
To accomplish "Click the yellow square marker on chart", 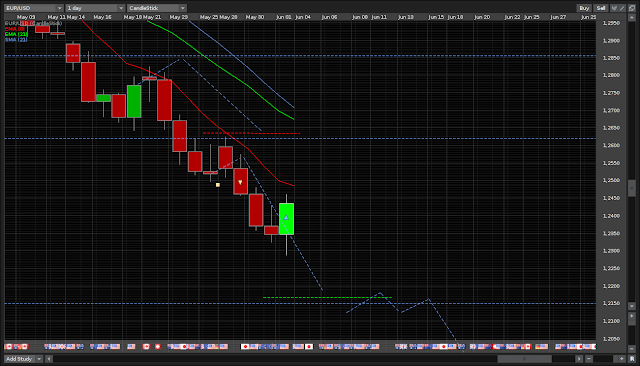I will (218, 185).
